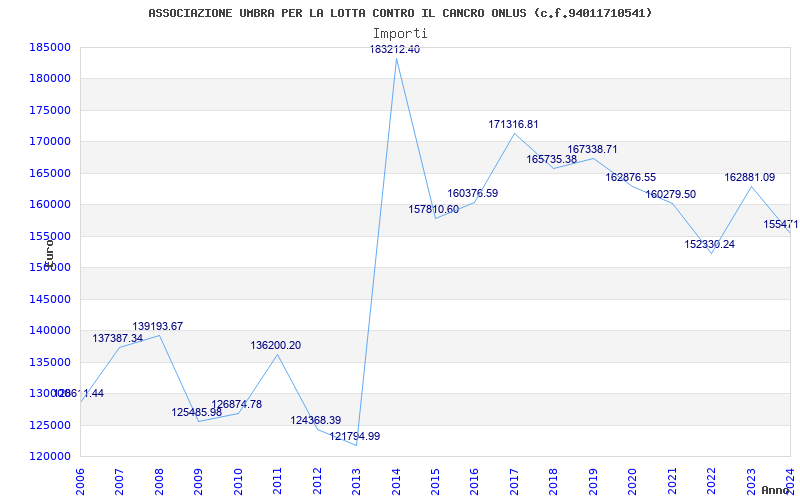Viewport: 800px width, 500px height.
Task: Select the Anno x-axis title
Action: pyautogui.click(x=776, y=490)
